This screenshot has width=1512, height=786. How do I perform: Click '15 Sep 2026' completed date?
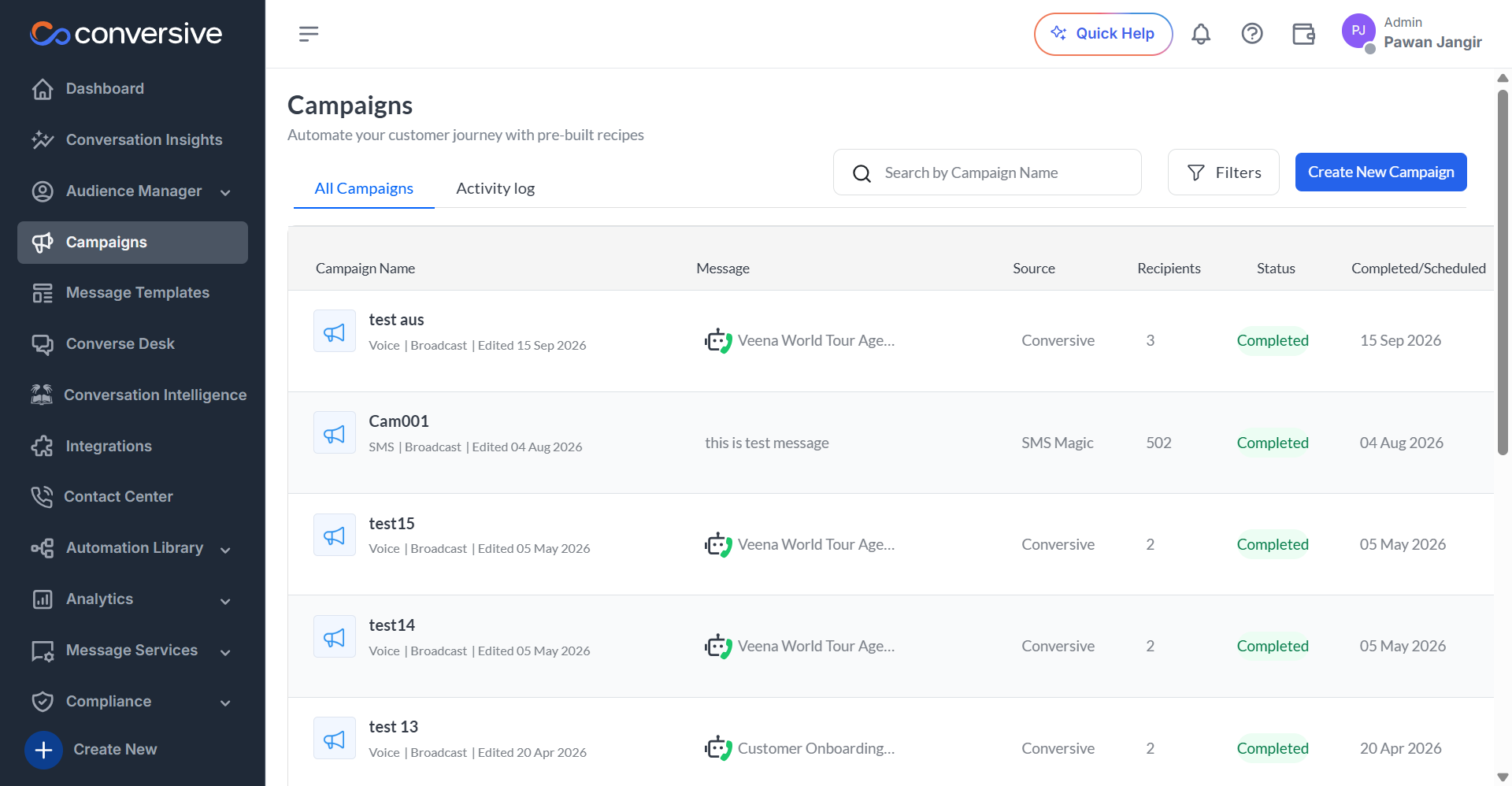pyautogui.click(x=1401, y=340)
